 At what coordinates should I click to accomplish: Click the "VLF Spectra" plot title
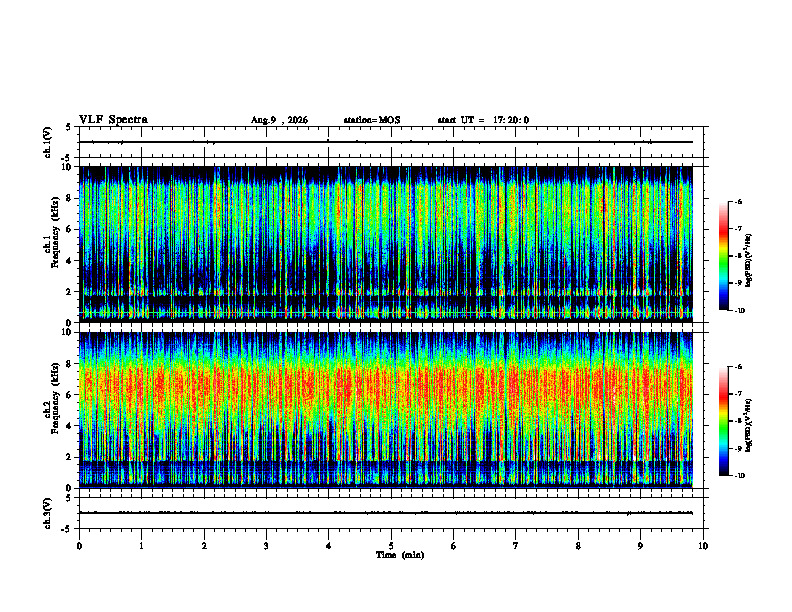click(113, 120)
